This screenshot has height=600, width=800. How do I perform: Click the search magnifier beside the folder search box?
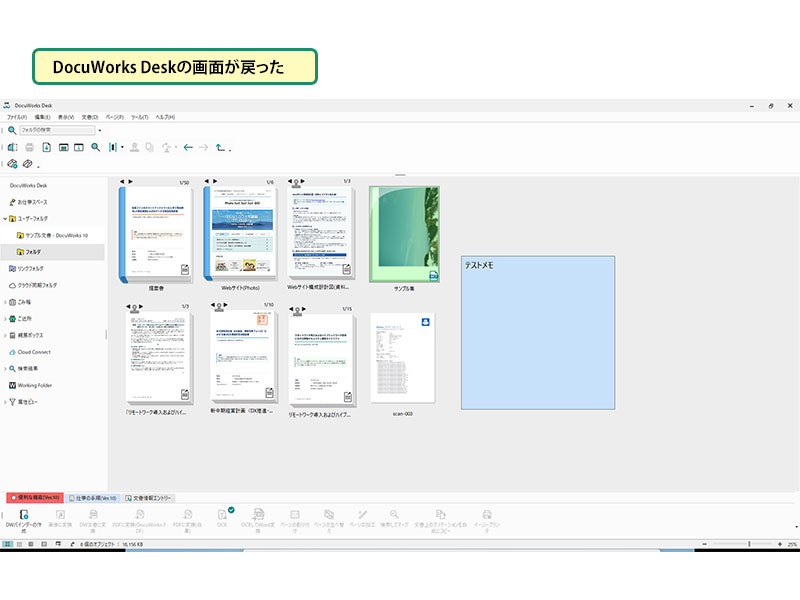(12, 130)
